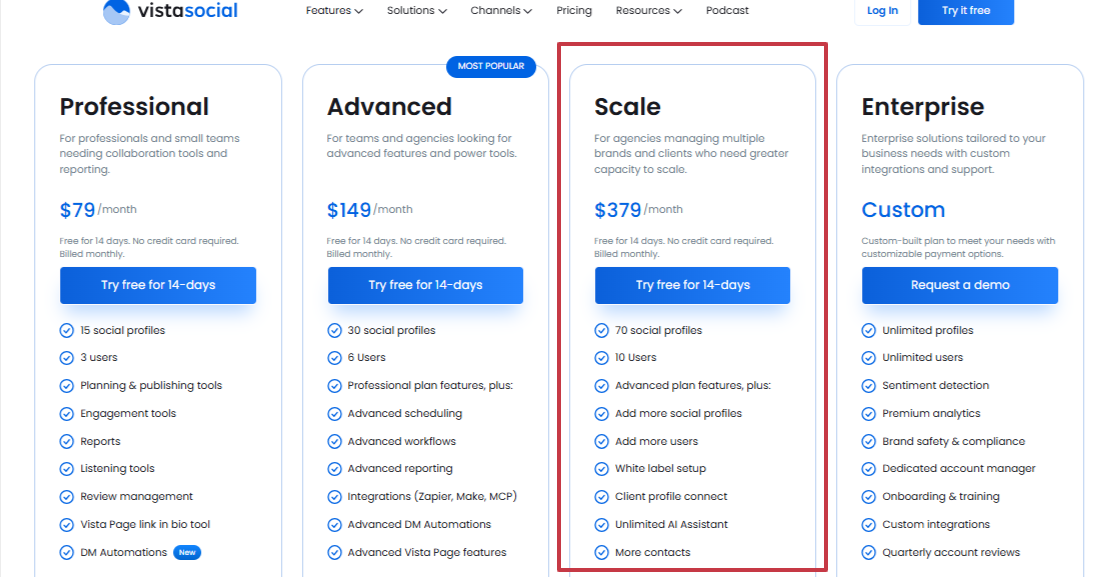Request a demo for Enterprise plan
1109x577 pixels.
coord(960,285)
